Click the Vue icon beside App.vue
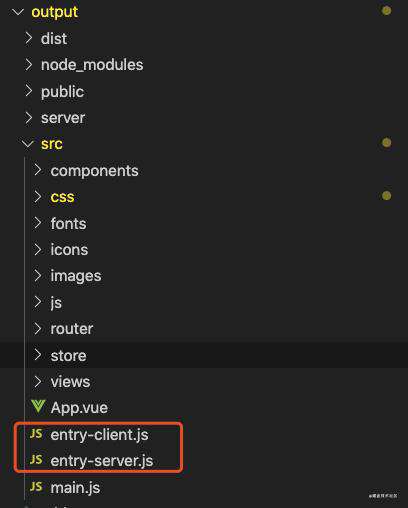Viewport: 408px width, 508px height. point(38,407)
